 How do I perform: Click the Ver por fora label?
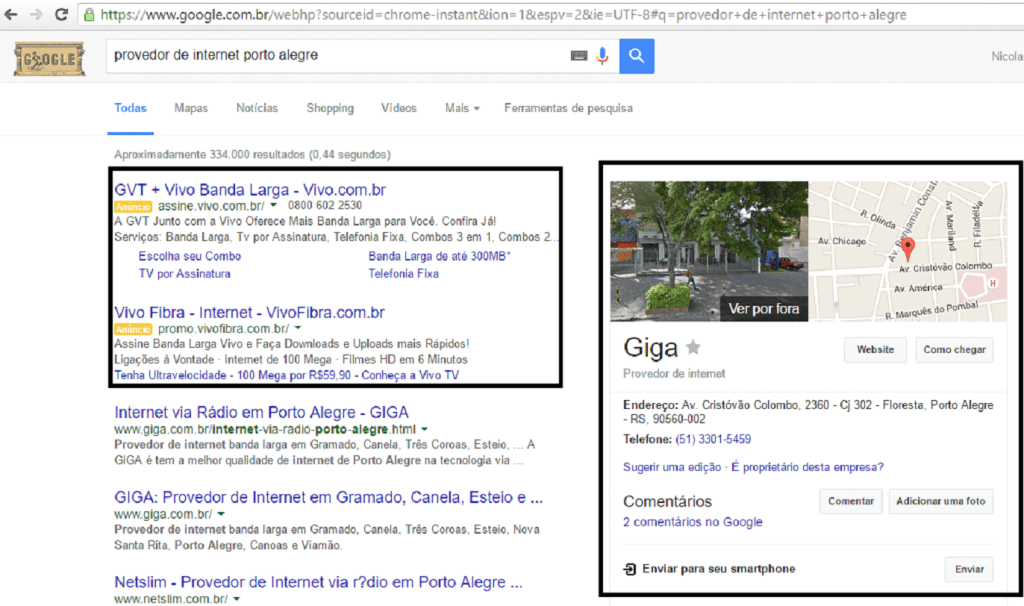click(x=763, y=308)
